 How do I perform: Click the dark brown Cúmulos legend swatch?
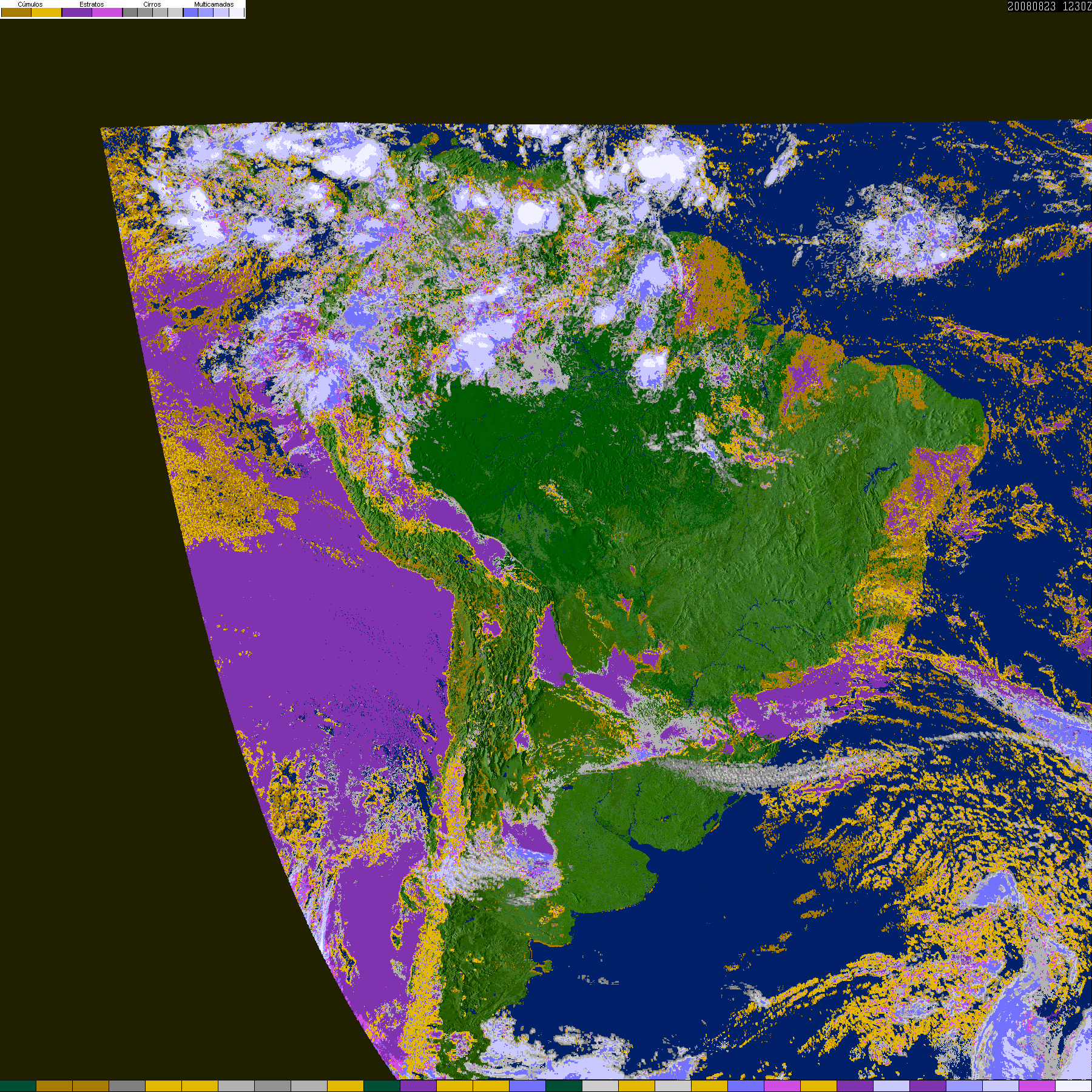tap(16, 12)
